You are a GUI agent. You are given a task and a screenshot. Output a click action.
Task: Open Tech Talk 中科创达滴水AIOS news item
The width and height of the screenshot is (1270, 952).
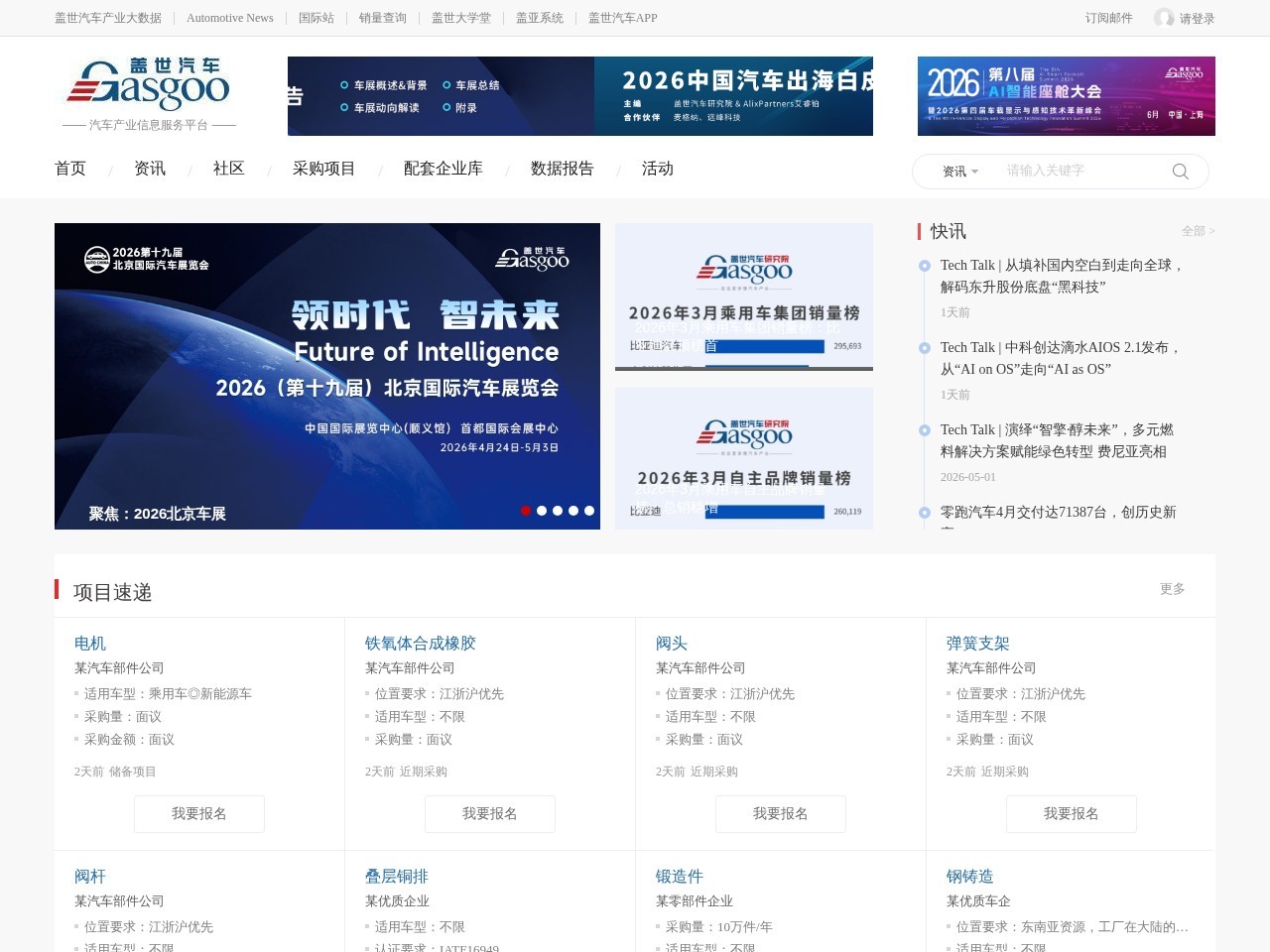tap(1061, 358)
